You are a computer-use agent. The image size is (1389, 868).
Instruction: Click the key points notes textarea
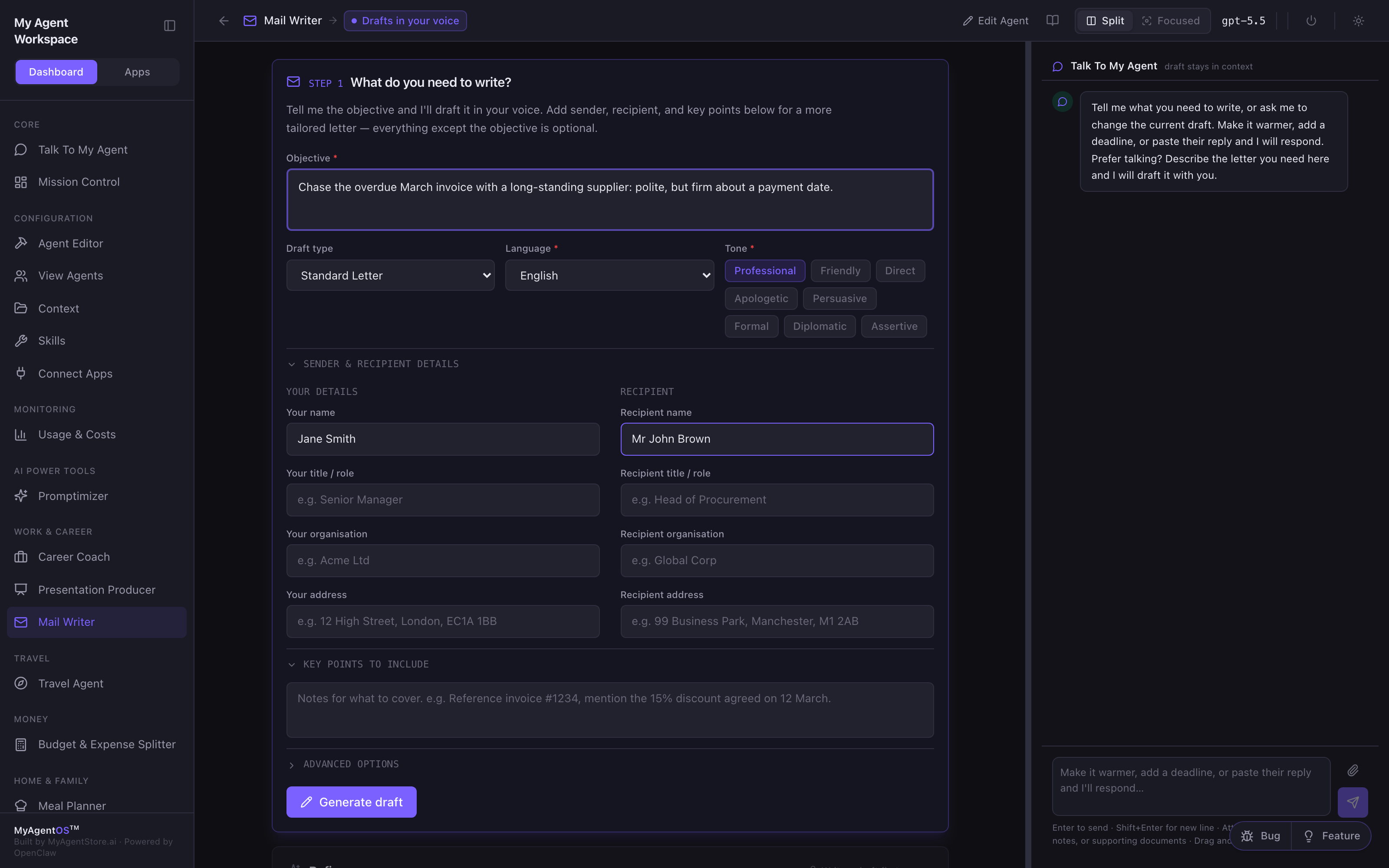point(609,710)
